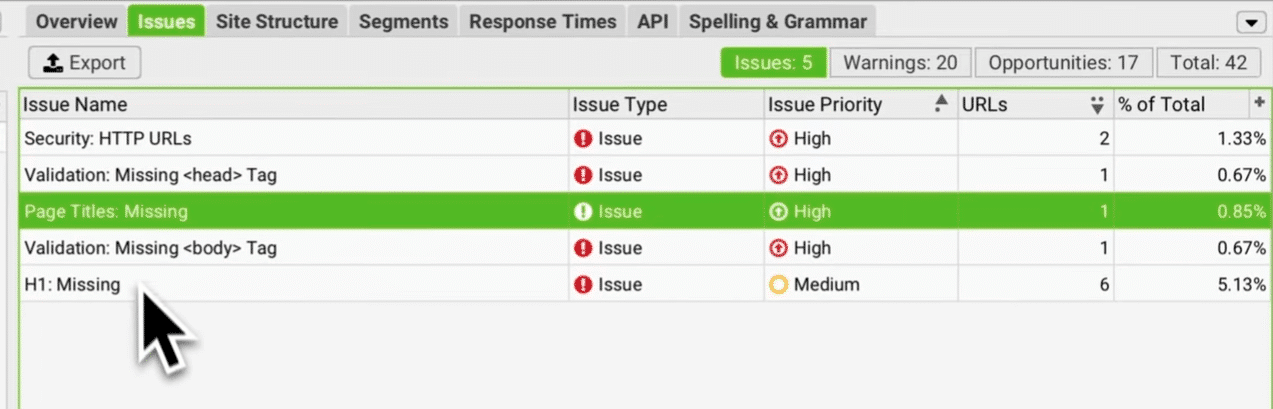
Task: Click the plus icon to add table columns
Action: click(1258, 103)
